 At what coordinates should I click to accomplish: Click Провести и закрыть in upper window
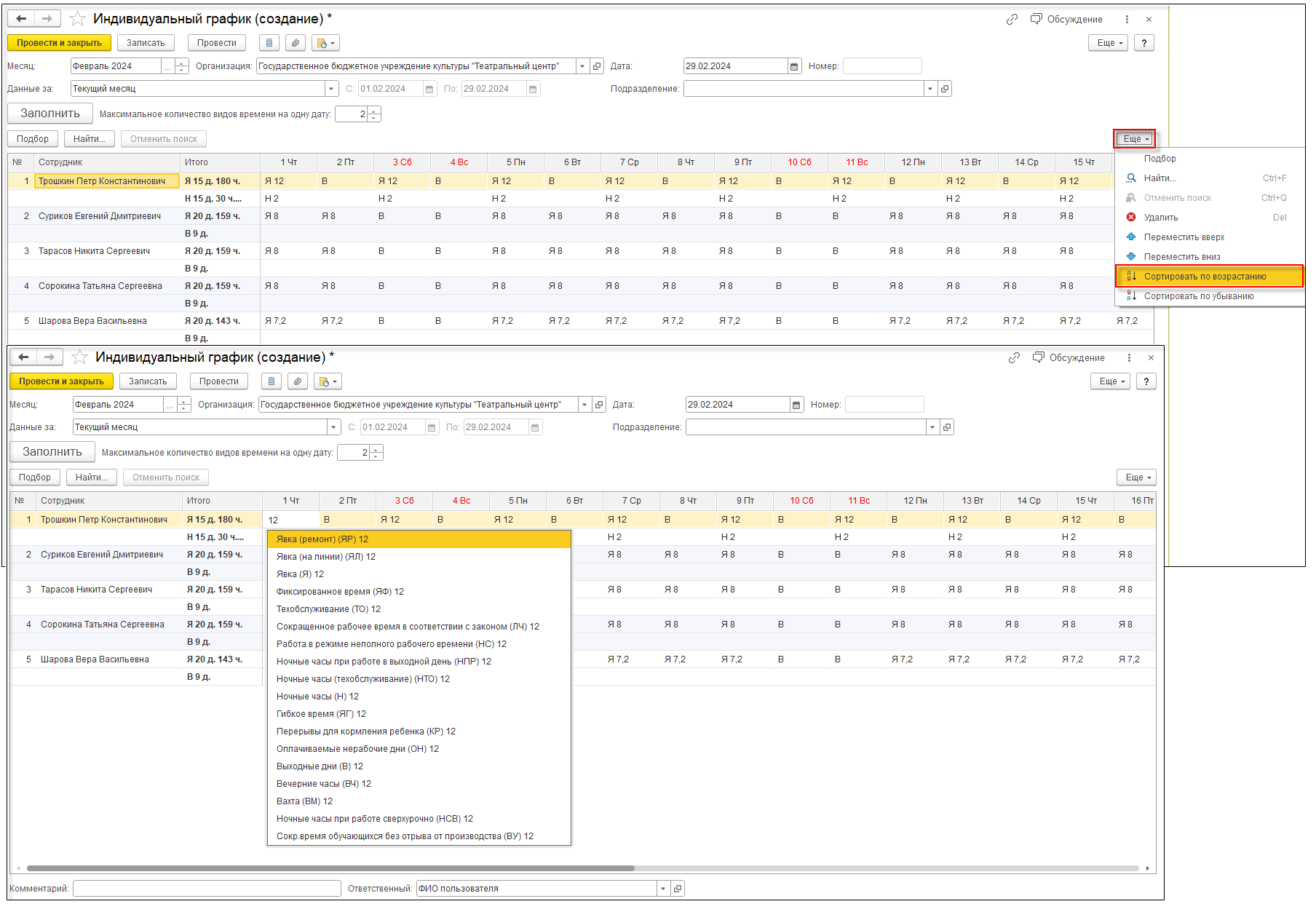pyautogui.click(x=60, y=43)
